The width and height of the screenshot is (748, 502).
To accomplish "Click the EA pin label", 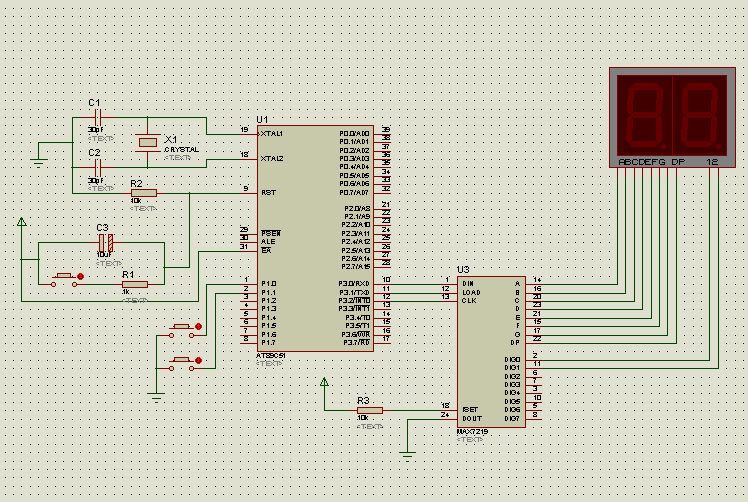I will click(x=266, y=251).
